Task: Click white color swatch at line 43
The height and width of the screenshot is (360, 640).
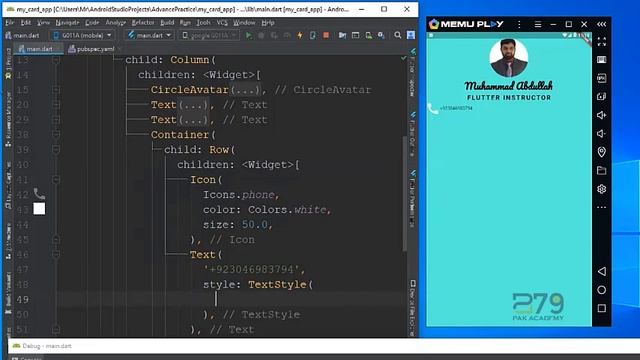Action: (x=39, y=209)
